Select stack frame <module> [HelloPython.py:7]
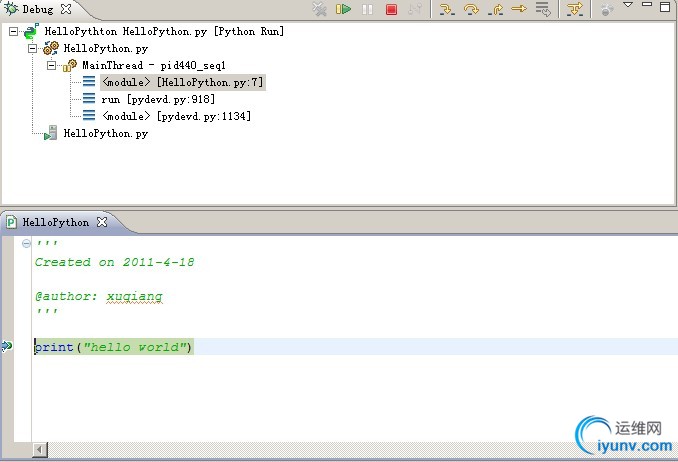Image resolution: width=678 pixels, height=462 pixels. point(182,82)
